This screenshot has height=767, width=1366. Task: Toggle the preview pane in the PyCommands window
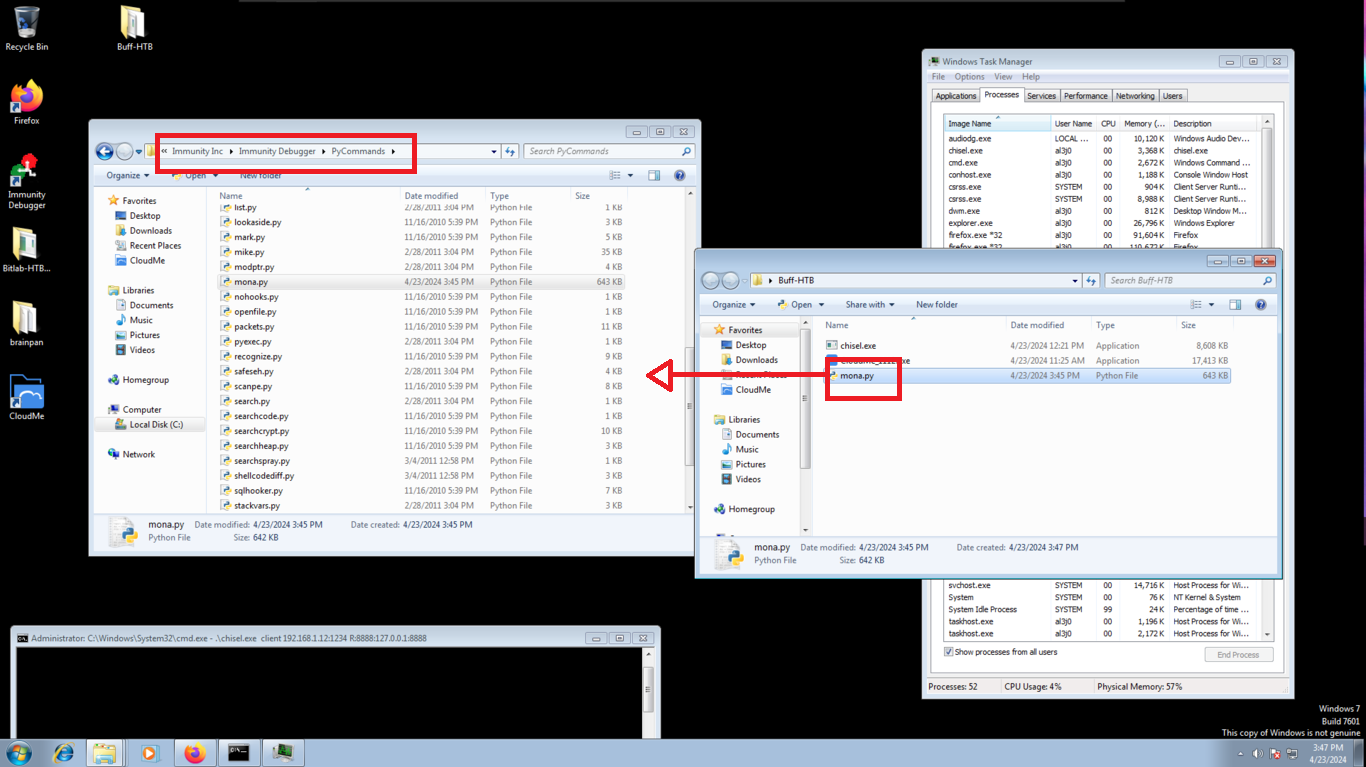coord(654,175)
